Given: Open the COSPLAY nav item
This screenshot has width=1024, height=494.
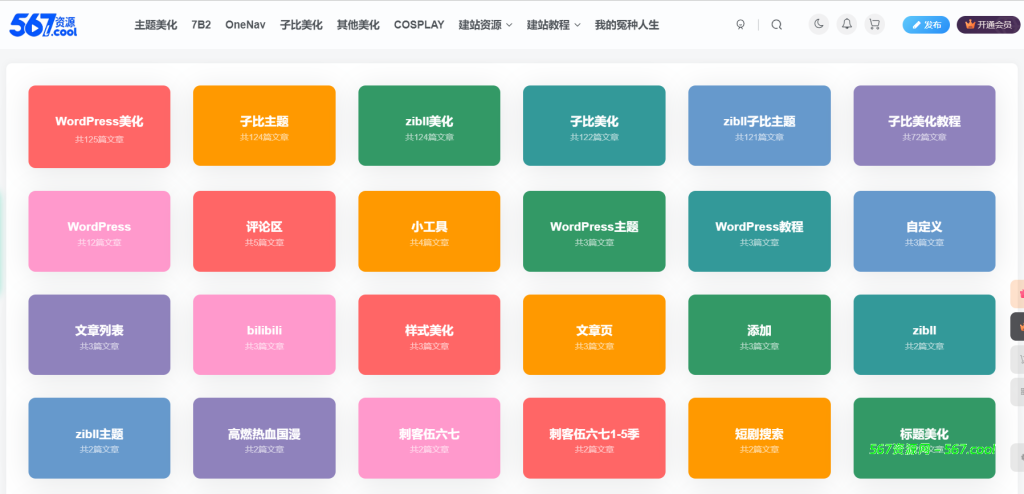Looking at the screenshot, I should coord(419,25).
